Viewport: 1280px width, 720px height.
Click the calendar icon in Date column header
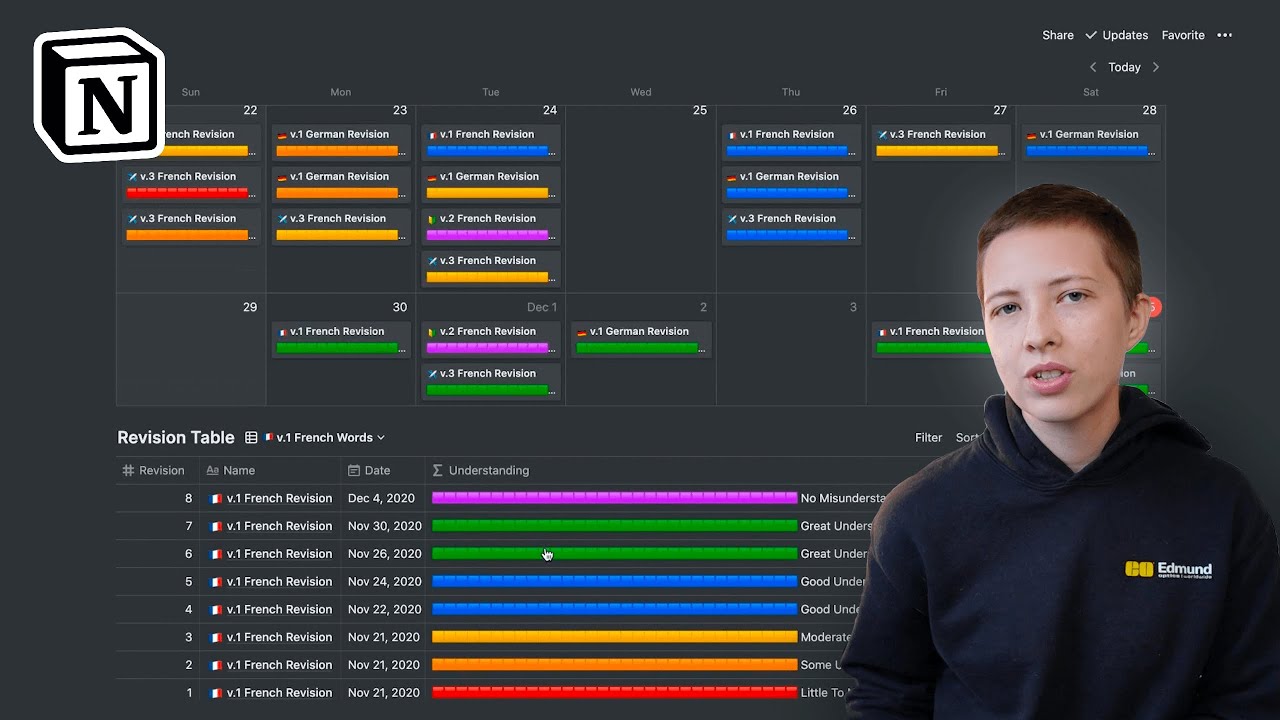click(x=353, y=470)
